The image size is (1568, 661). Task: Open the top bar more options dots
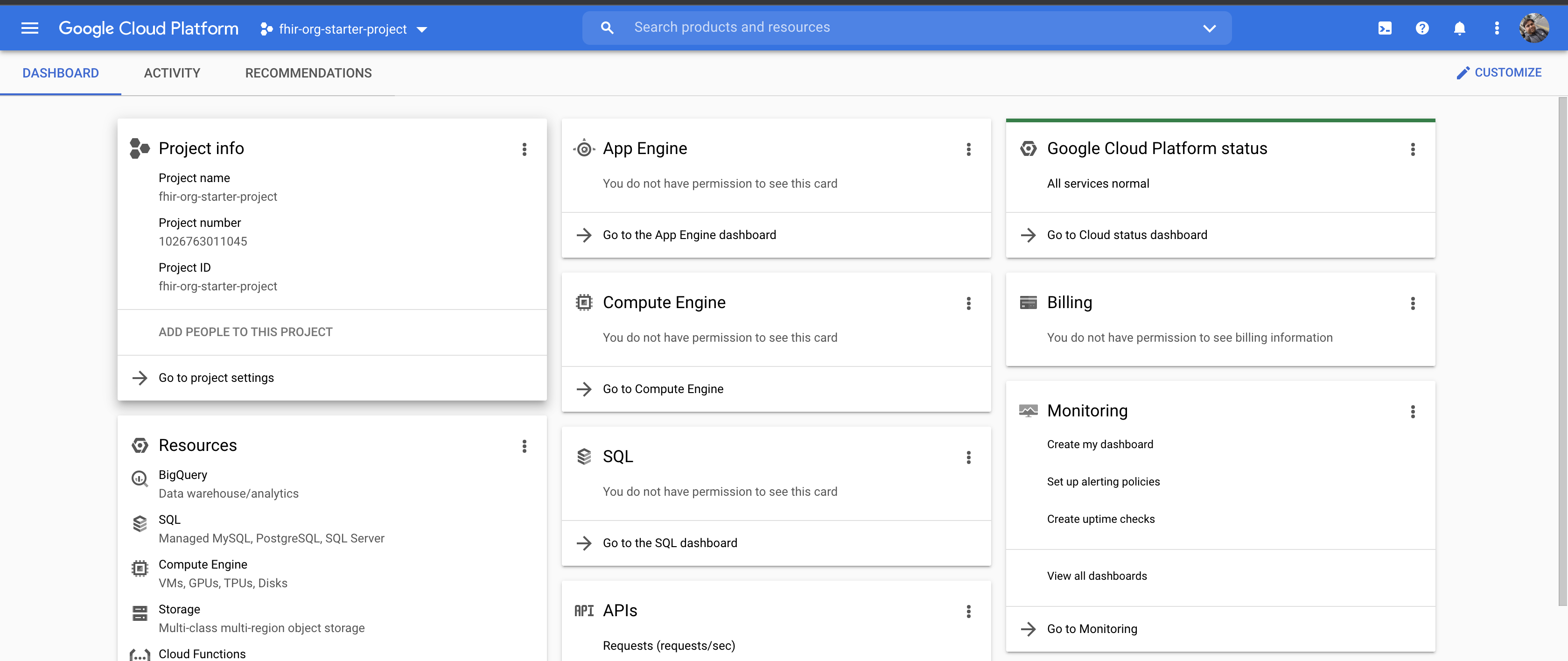(x=1497, y=28)
